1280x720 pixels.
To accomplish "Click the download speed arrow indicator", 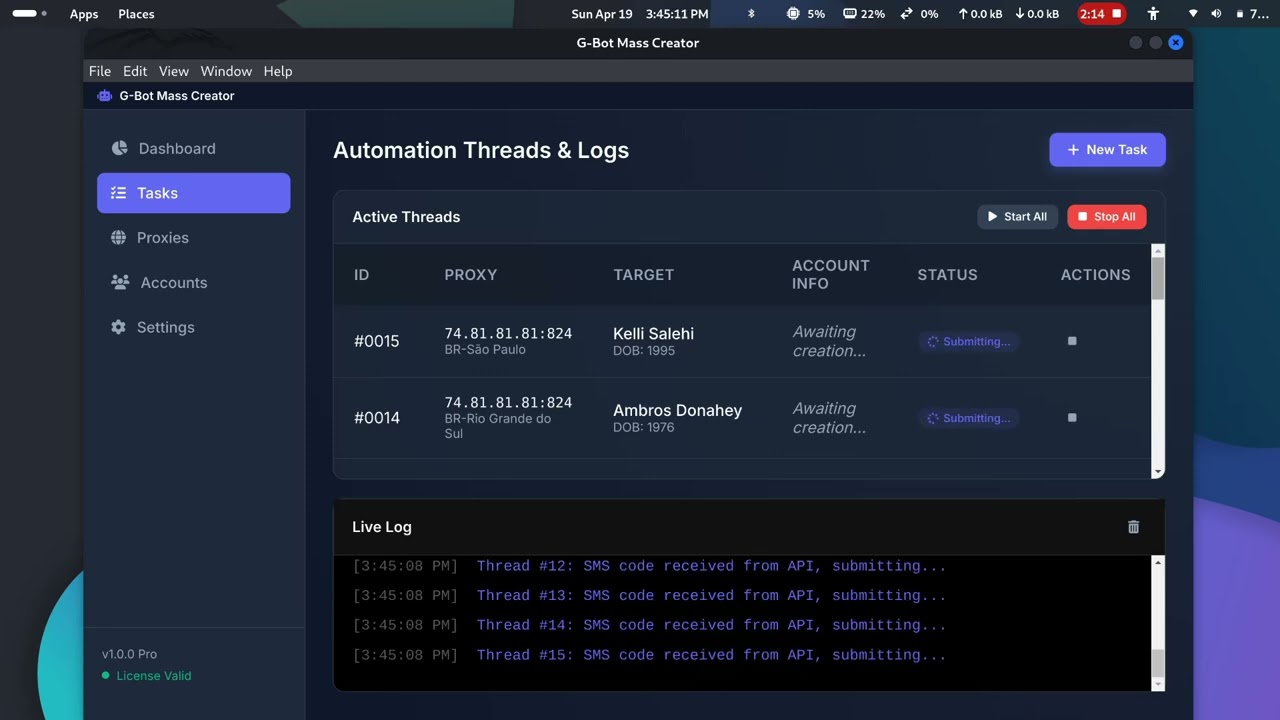I will pos(1037,14).
